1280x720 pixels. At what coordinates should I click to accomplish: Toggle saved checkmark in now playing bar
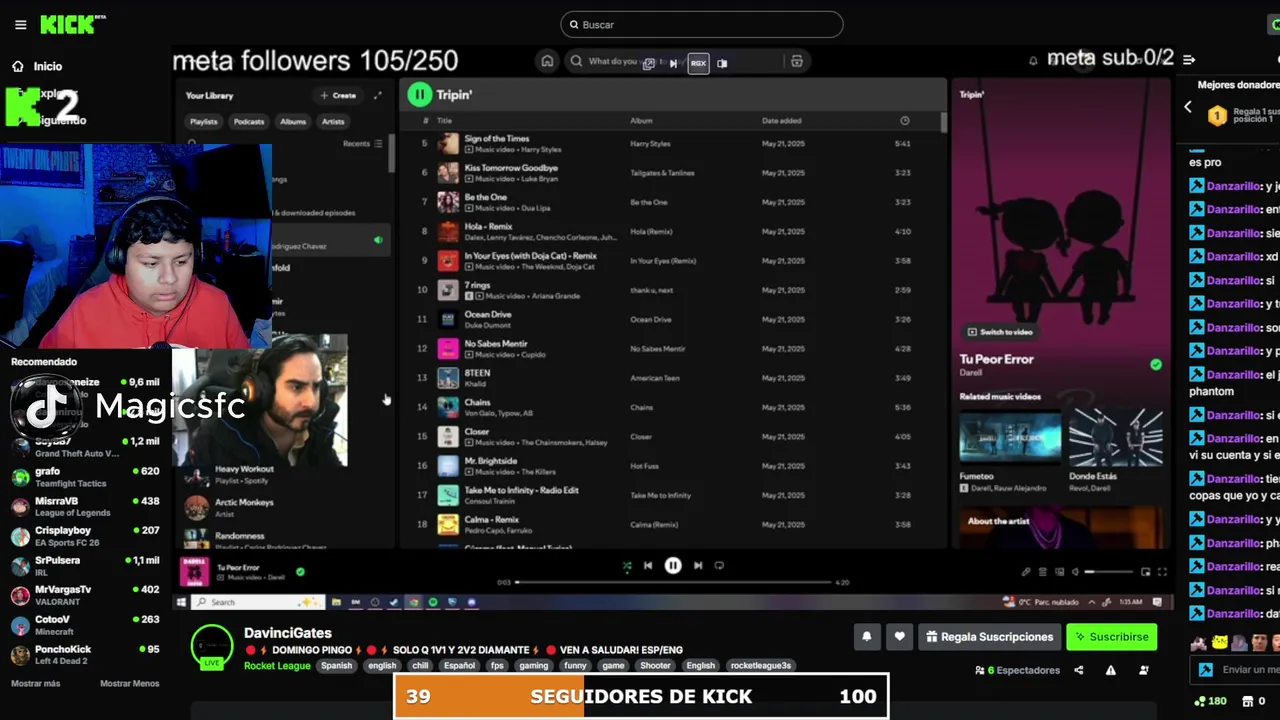(x=300, y=572)
